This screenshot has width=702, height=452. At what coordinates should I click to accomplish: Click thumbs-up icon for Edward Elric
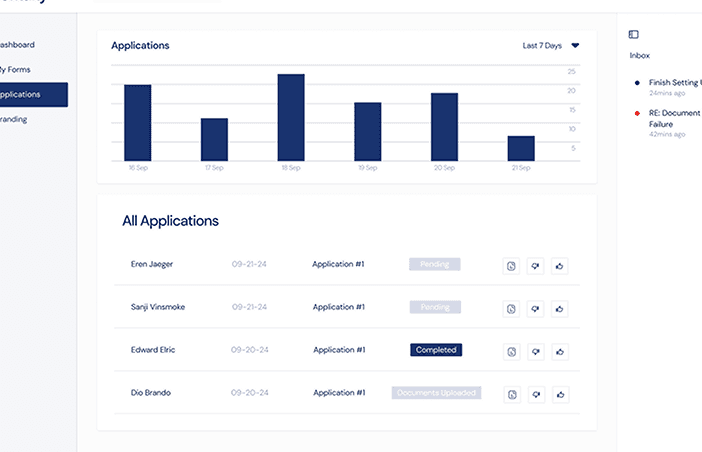(560, 352)
